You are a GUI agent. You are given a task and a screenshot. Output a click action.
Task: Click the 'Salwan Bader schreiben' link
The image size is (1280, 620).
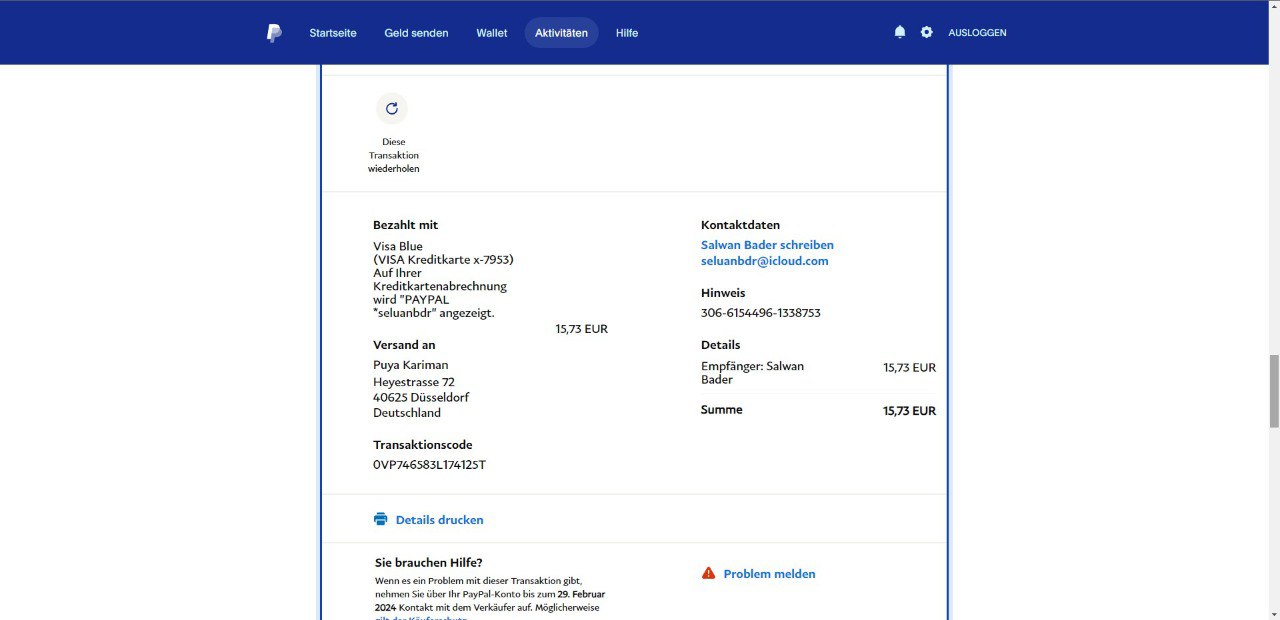click(x=767, y=245)
